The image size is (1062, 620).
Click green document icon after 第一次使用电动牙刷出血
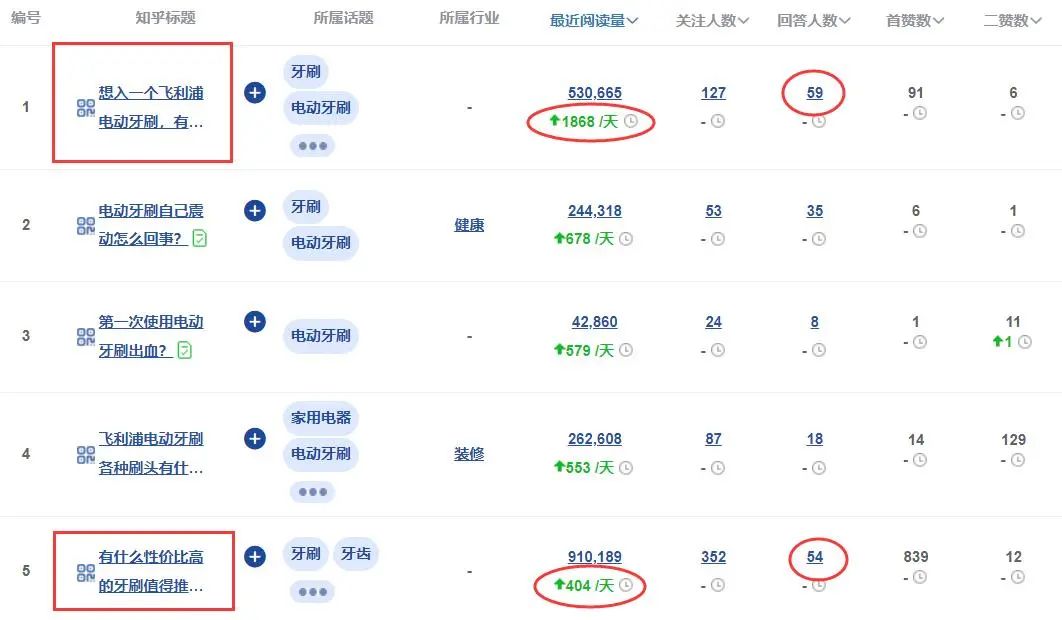click(x=184, y=350)
